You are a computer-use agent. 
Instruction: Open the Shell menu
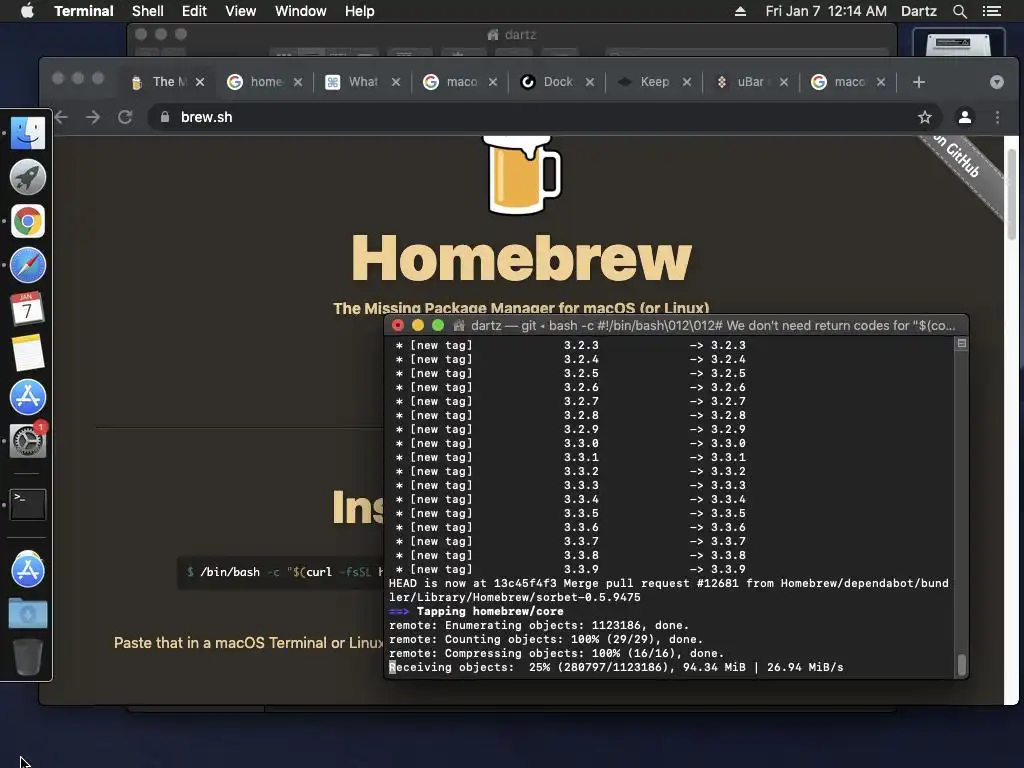148,11
